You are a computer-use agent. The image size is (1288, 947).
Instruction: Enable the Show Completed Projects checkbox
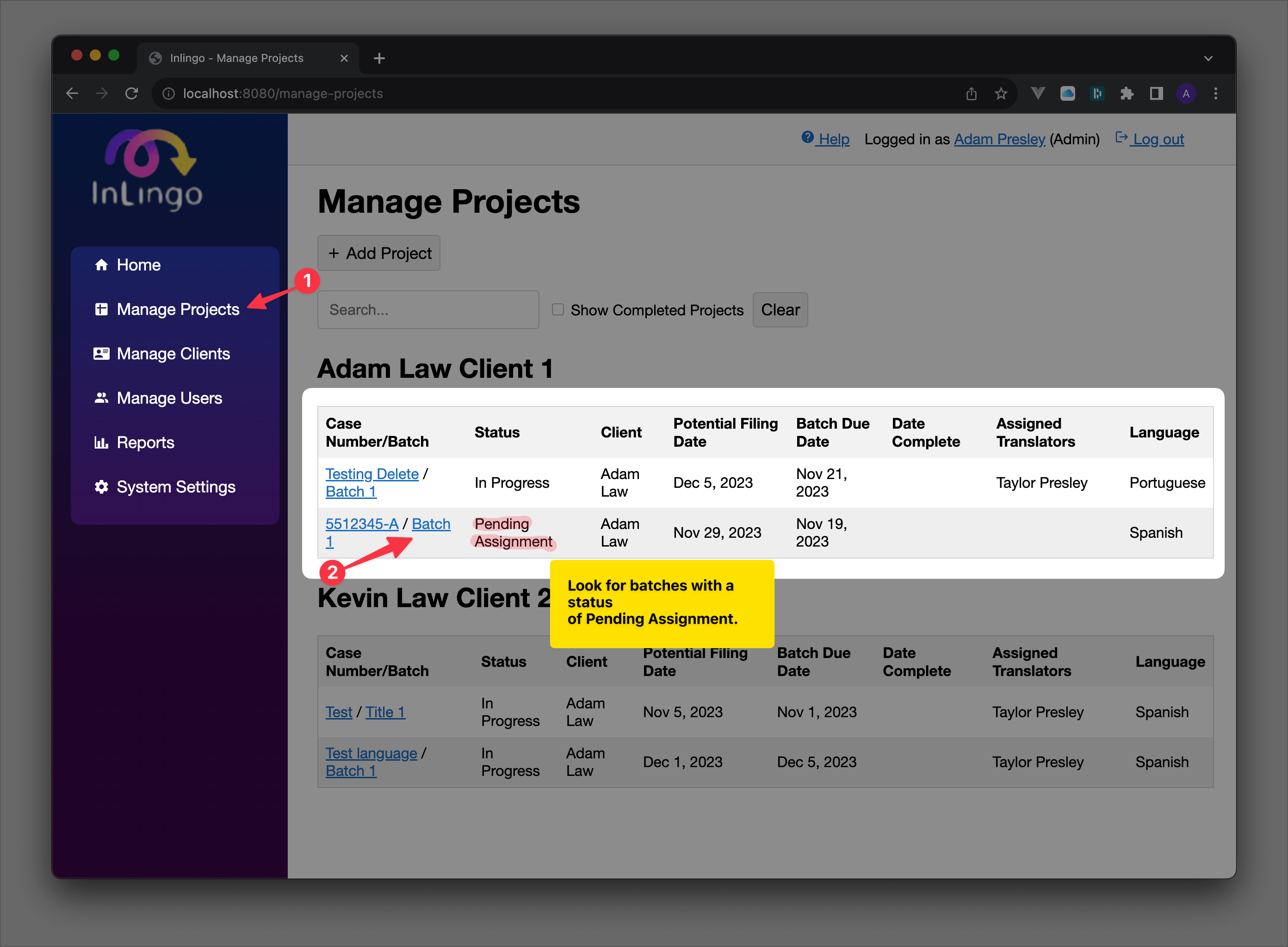558,309
